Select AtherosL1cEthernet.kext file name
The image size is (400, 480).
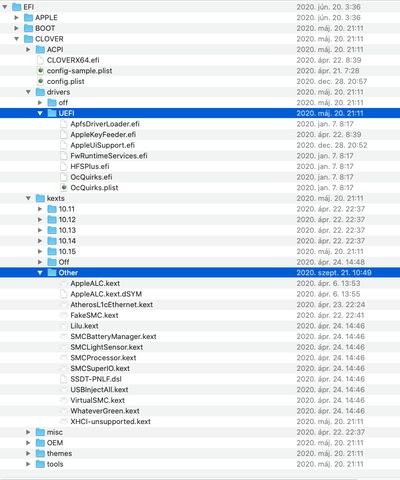coord(112,305)
